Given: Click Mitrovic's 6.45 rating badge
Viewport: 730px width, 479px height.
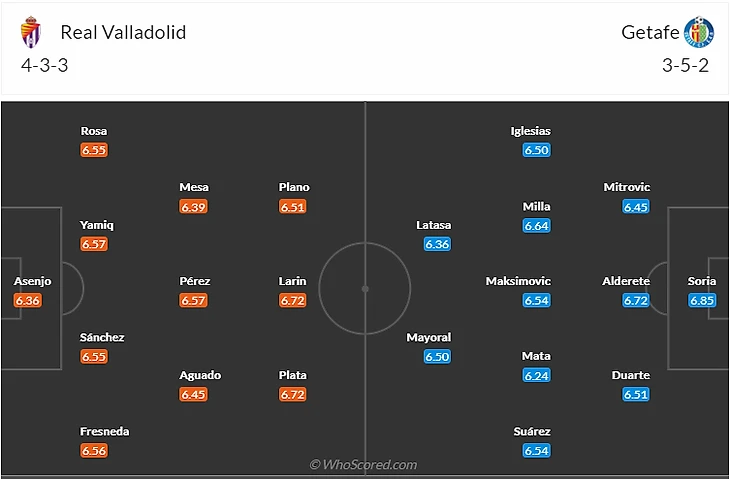Looking at the screenshot, I should (636, 207).
